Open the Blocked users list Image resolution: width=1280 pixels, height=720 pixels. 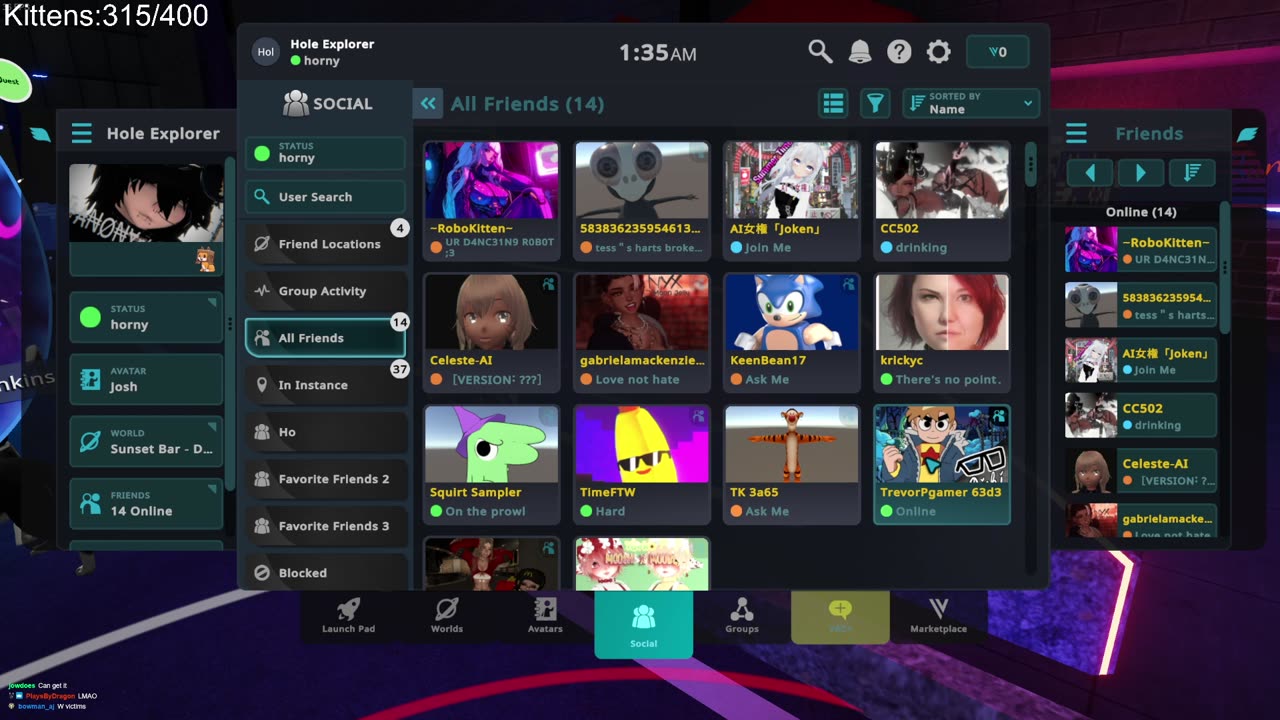tap(326, 572)
